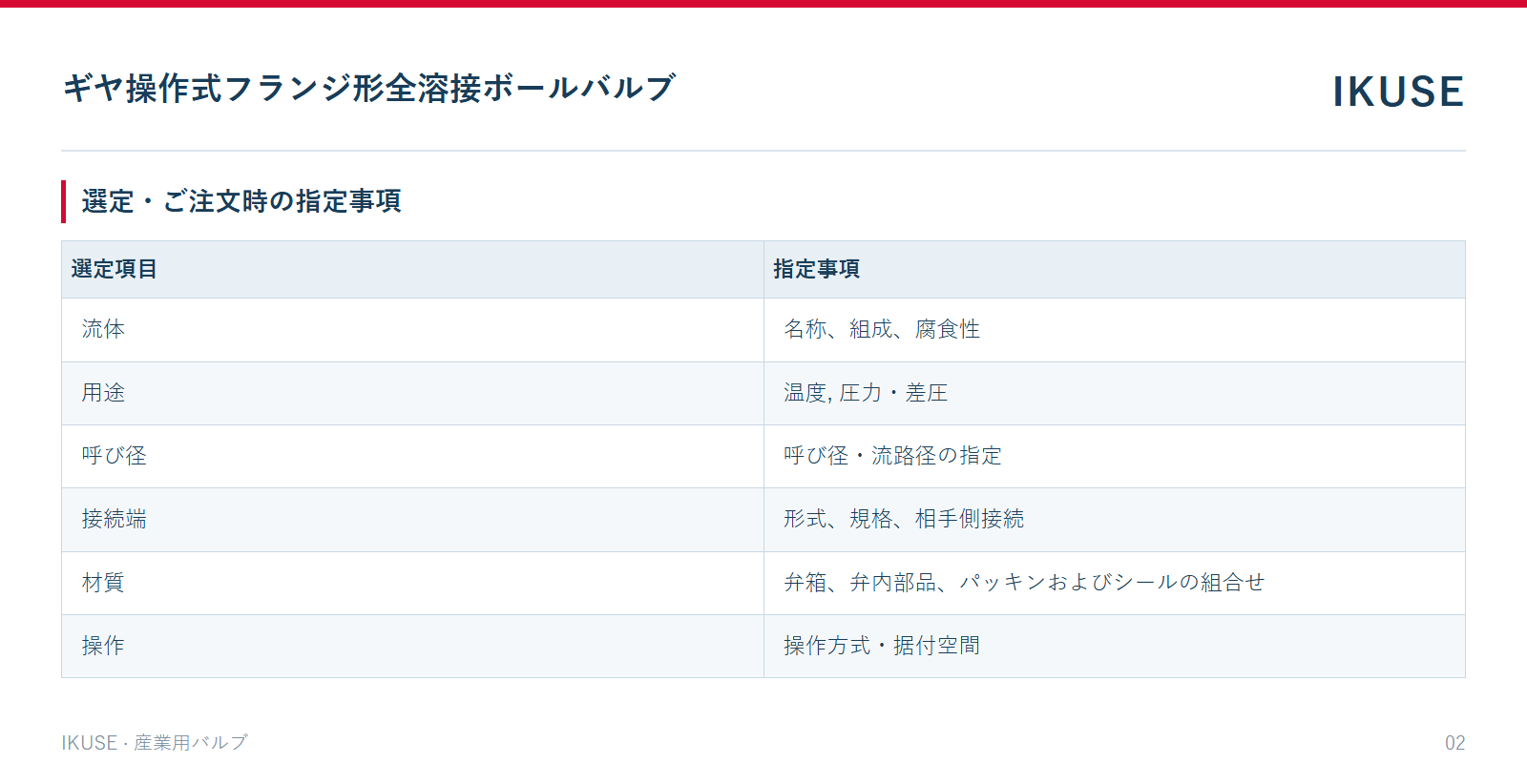Select the 流体 row cell
Screen dimensions: 1527x784
click(x=412, y=330)
